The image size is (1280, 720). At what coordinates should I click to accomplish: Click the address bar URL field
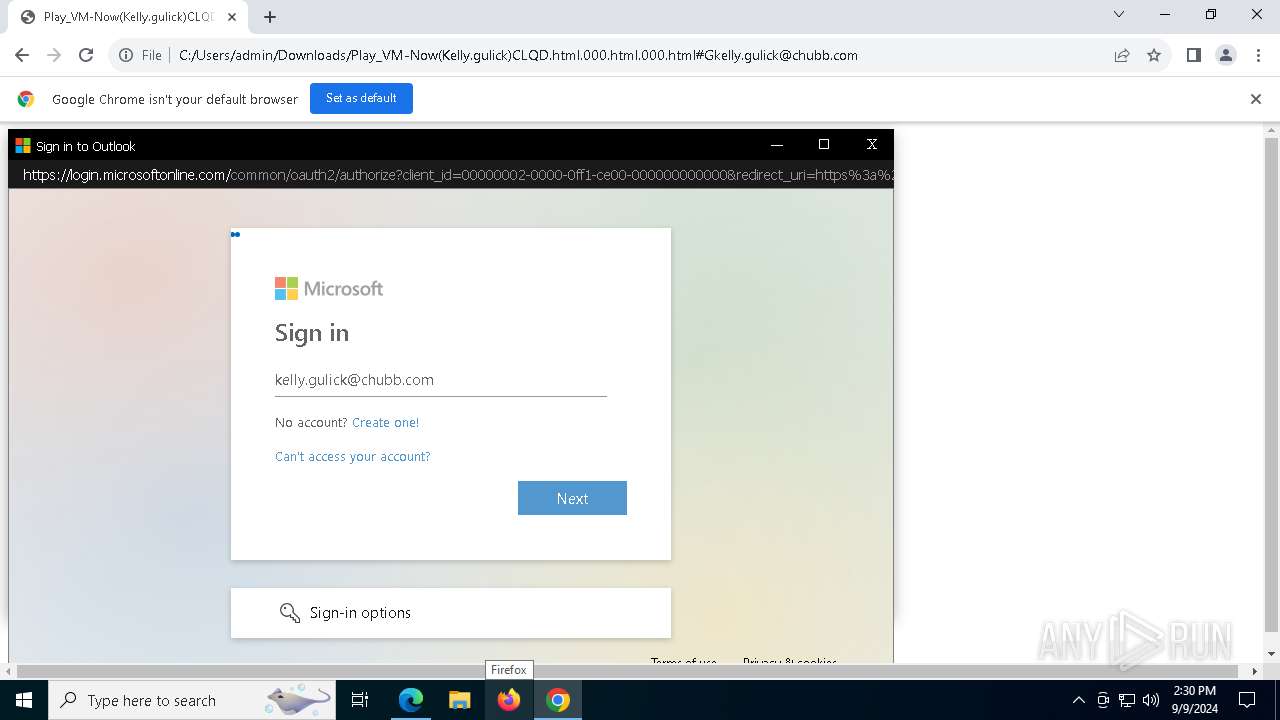coord(640,55)
